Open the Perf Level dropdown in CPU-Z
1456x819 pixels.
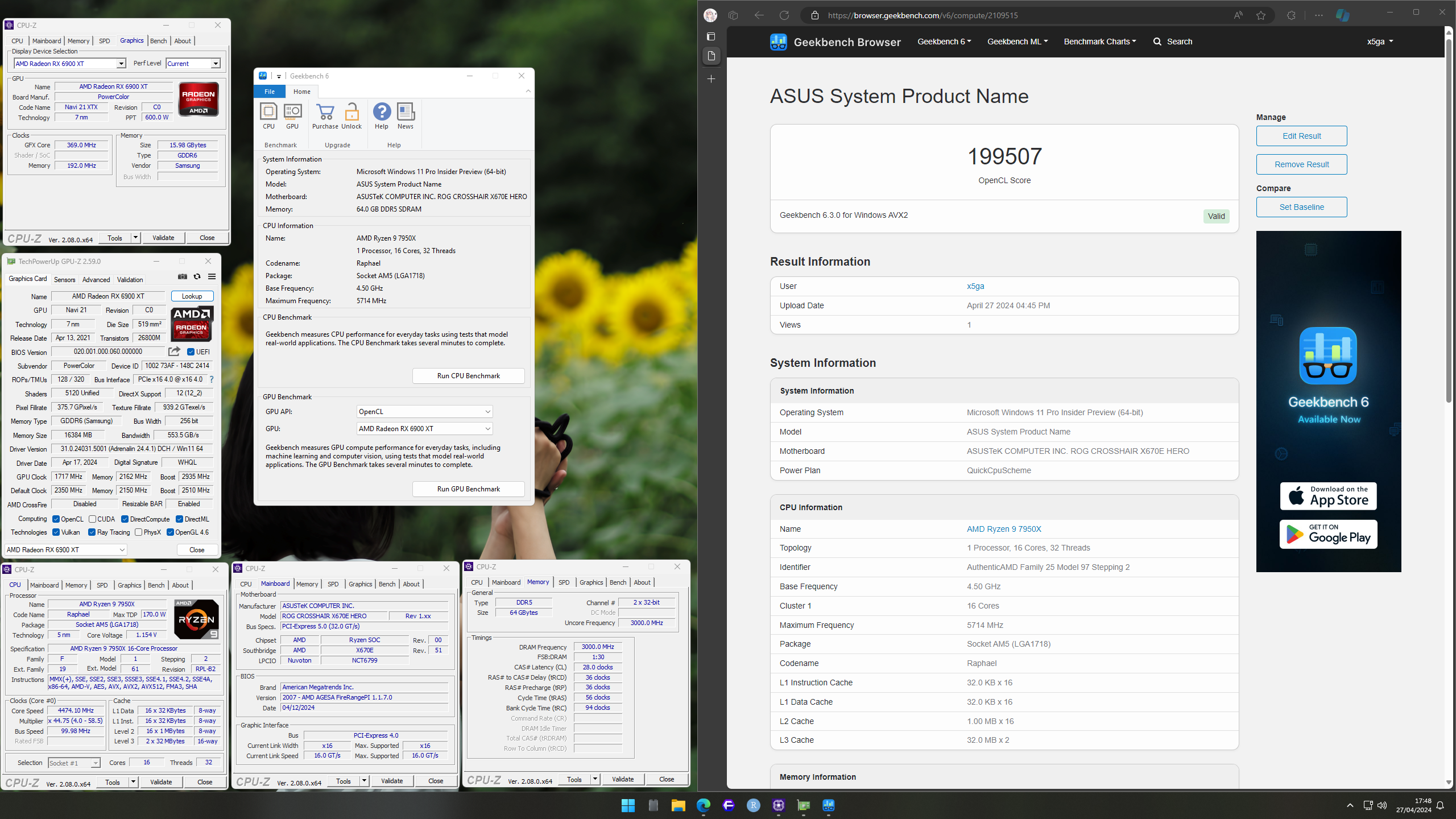click(x=193, y=64)
